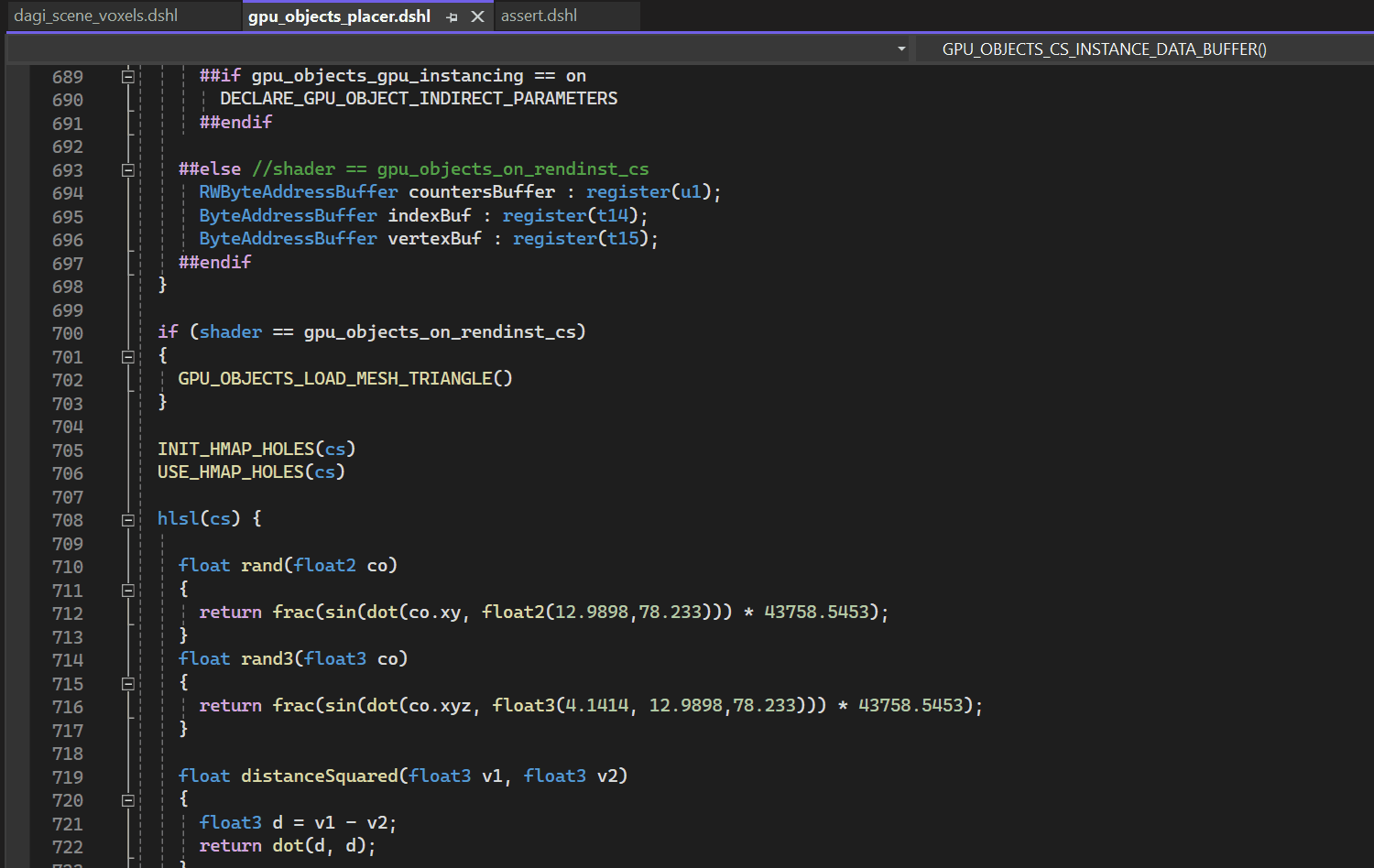Select line number 705
This screenshot has height=868, width=1374.
pyautogui.click(x=67, y=450)
